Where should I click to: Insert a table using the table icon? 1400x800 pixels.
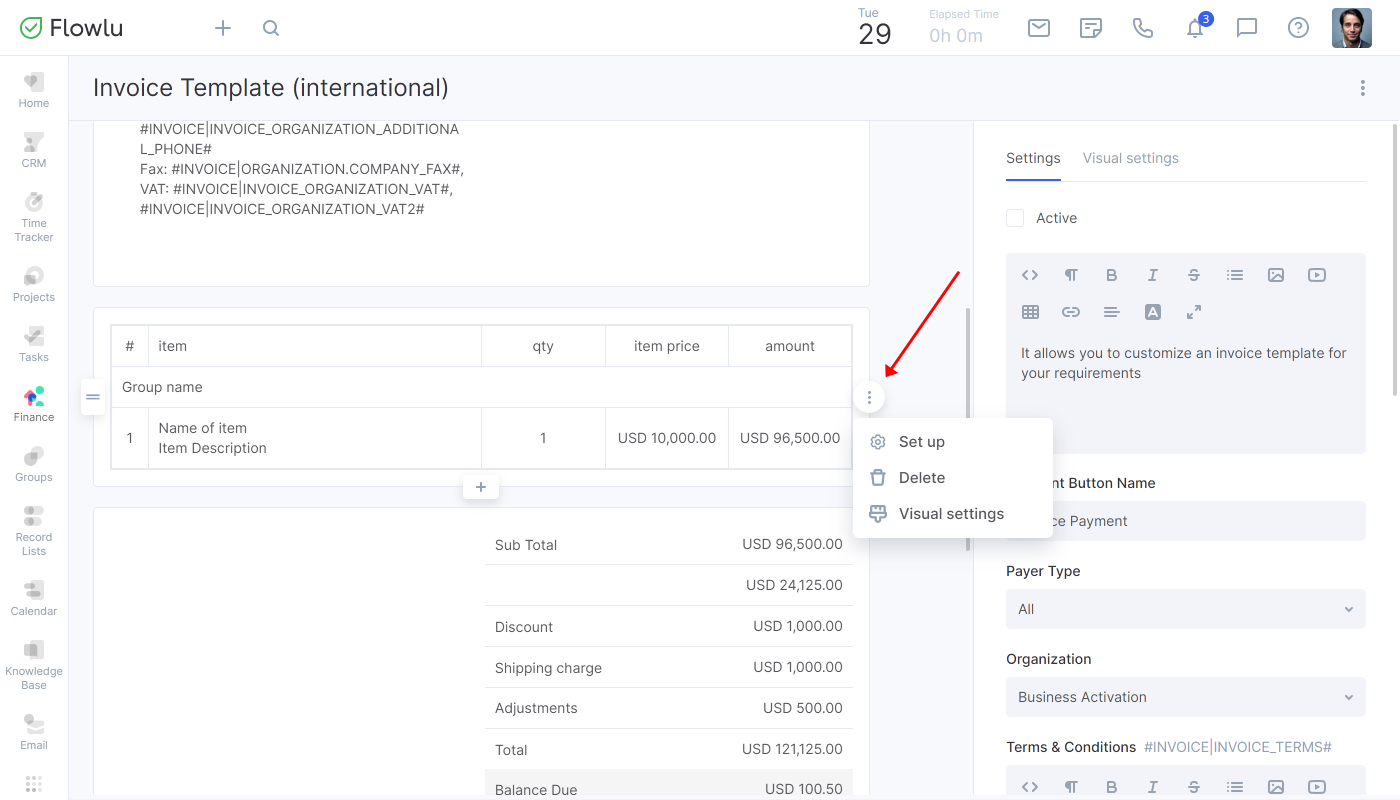pyautogui.click(x=1030, y=312)
